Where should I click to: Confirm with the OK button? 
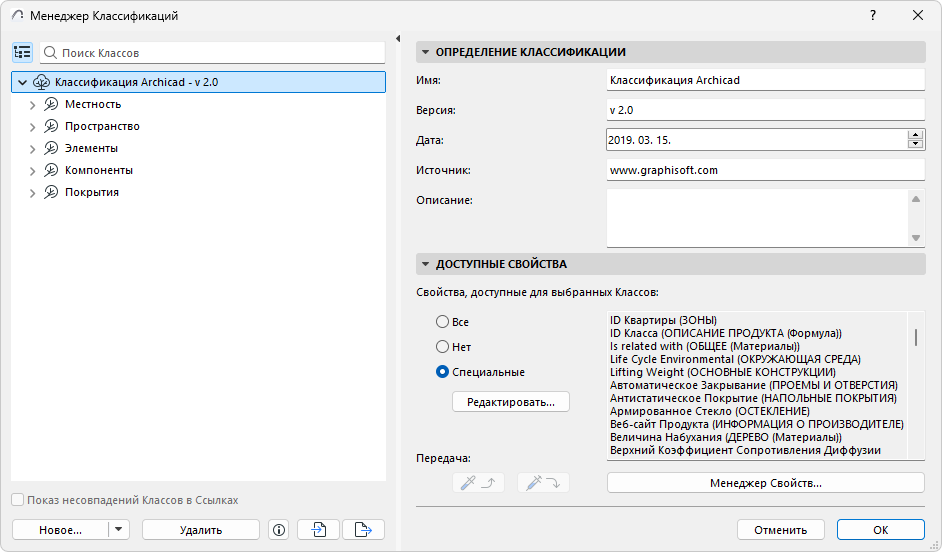pos(881,530)
